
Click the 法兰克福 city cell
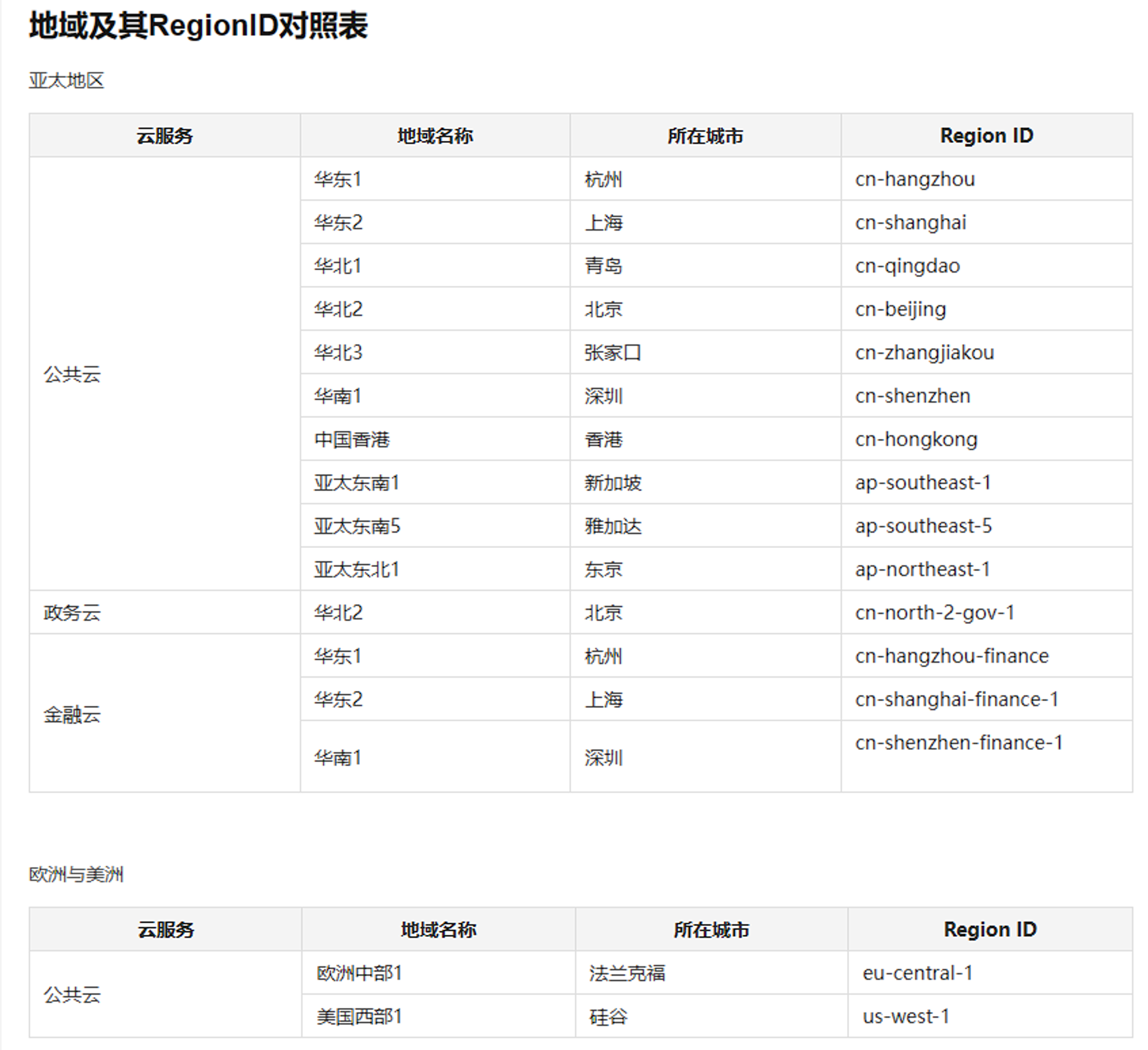(x=712, y=973)
